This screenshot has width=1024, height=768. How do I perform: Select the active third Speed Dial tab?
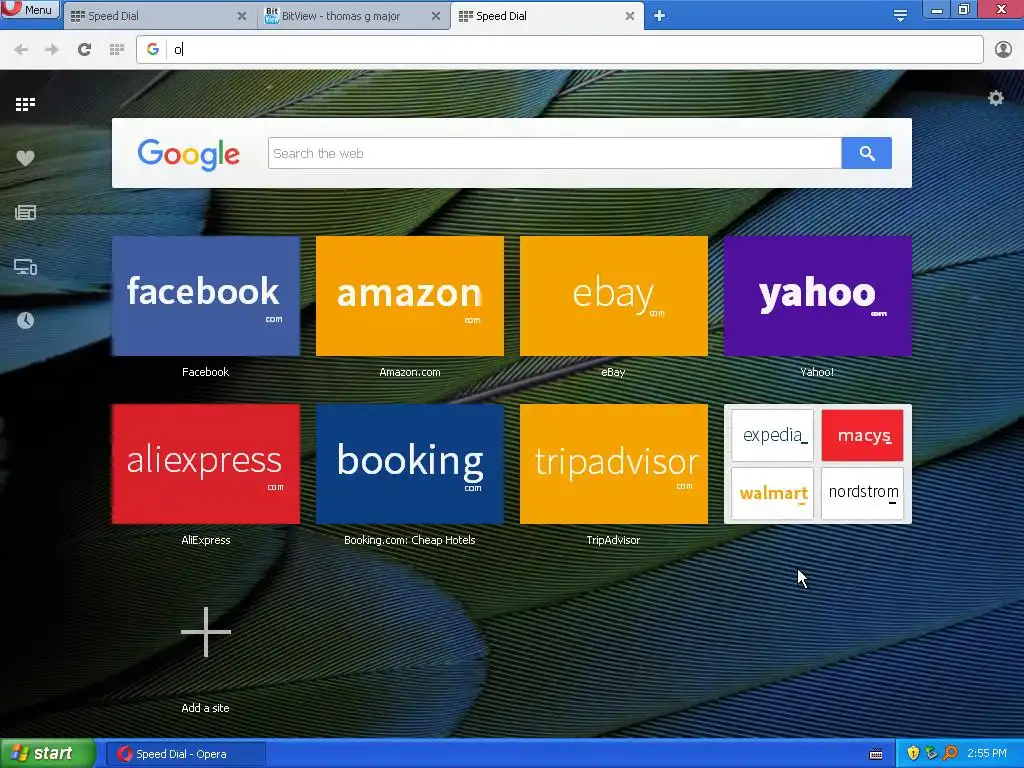547,16
